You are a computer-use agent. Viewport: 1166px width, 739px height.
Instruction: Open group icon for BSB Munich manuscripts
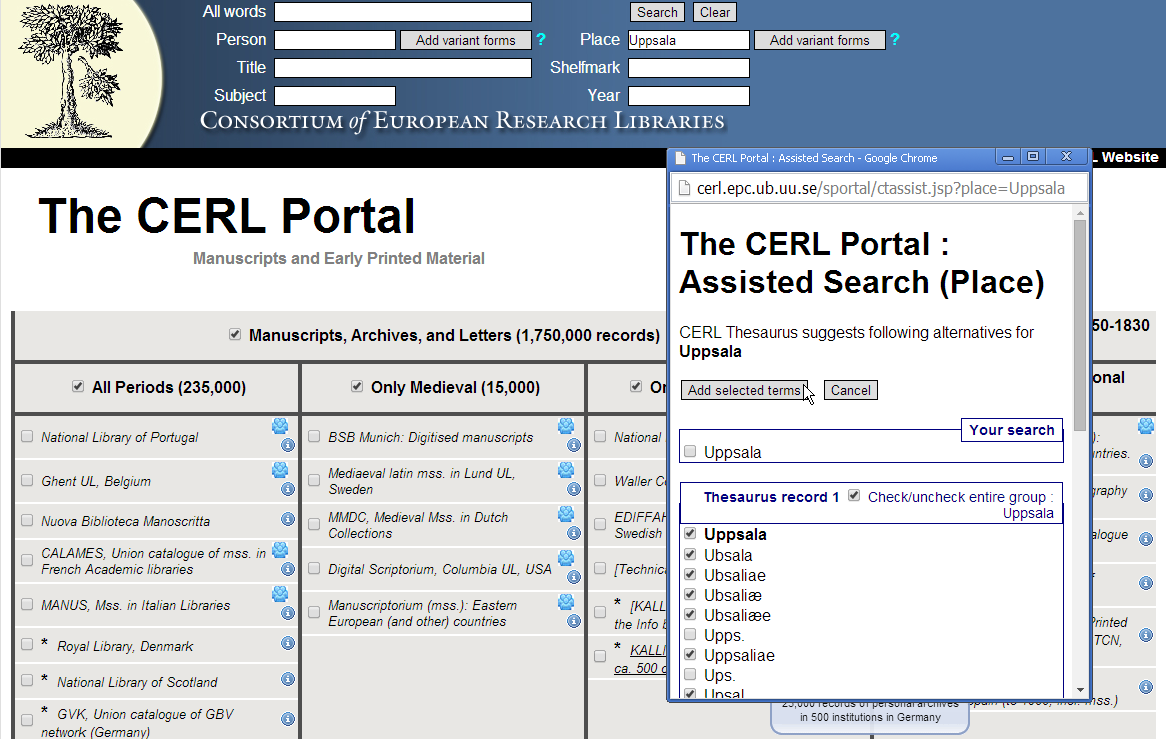[566, 426]
